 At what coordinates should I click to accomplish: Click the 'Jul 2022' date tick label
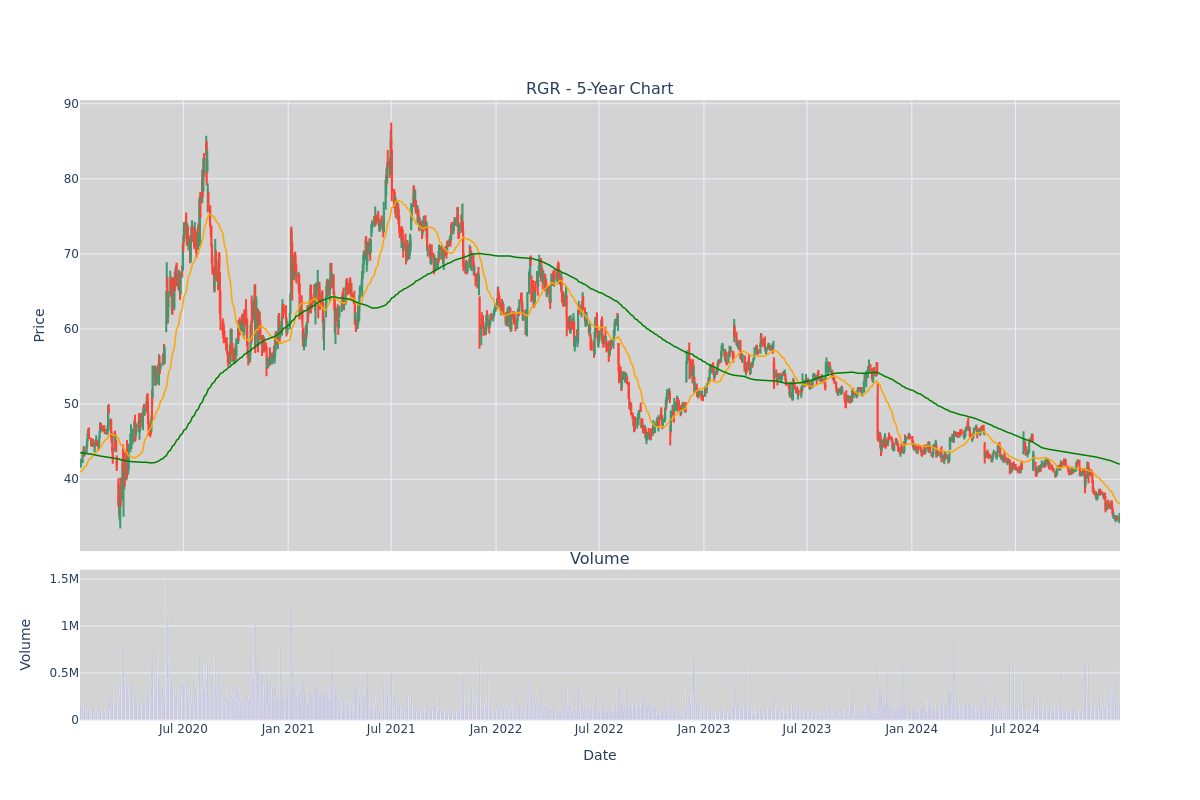tap(599, 729)
